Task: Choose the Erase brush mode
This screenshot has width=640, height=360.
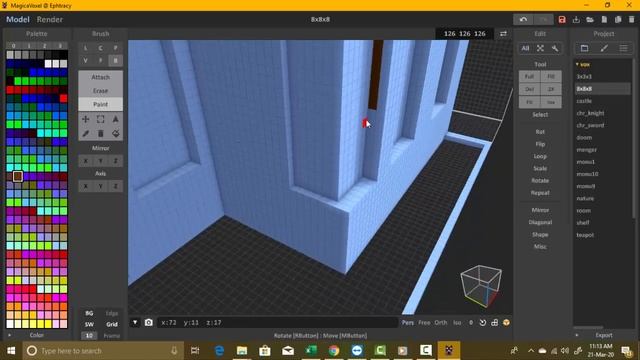Action: pos(100,91)
